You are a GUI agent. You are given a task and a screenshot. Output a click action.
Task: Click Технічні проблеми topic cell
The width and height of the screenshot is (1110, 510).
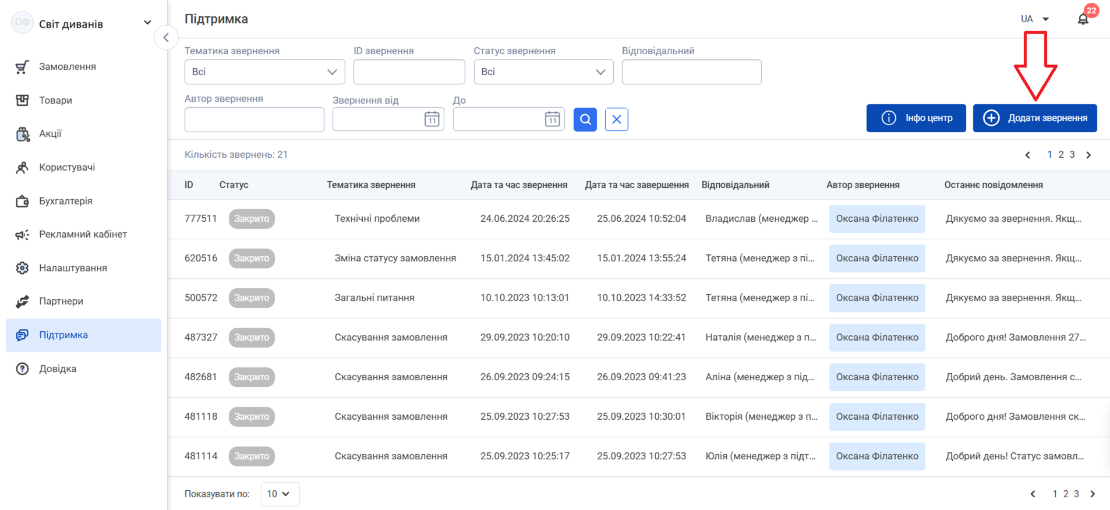(x=377, y=219)
